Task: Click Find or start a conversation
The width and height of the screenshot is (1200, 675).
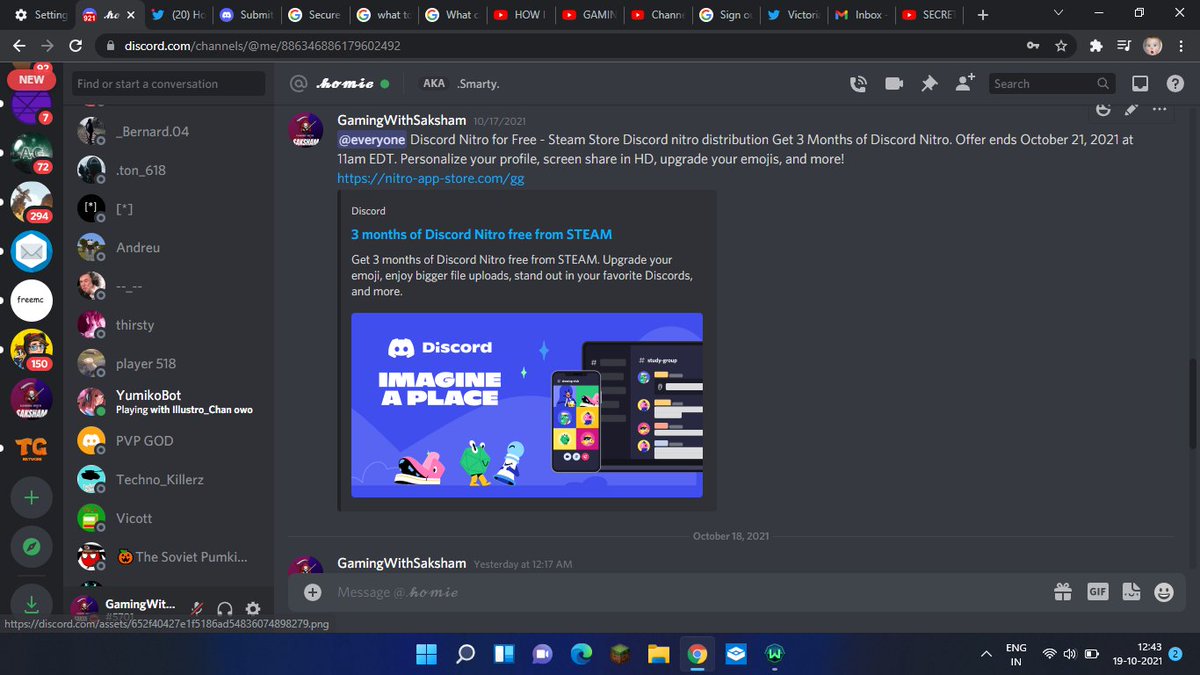Action: [168, 84]
